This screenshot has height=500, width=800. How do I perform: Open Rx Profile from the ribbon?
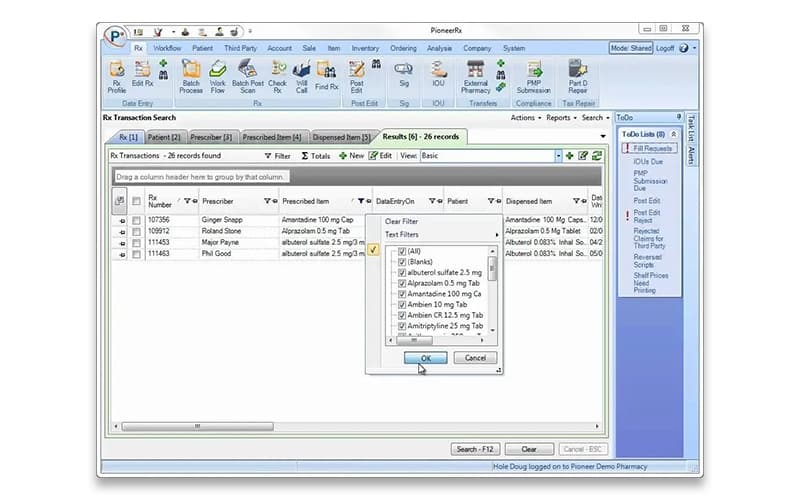tap(117, 77)
